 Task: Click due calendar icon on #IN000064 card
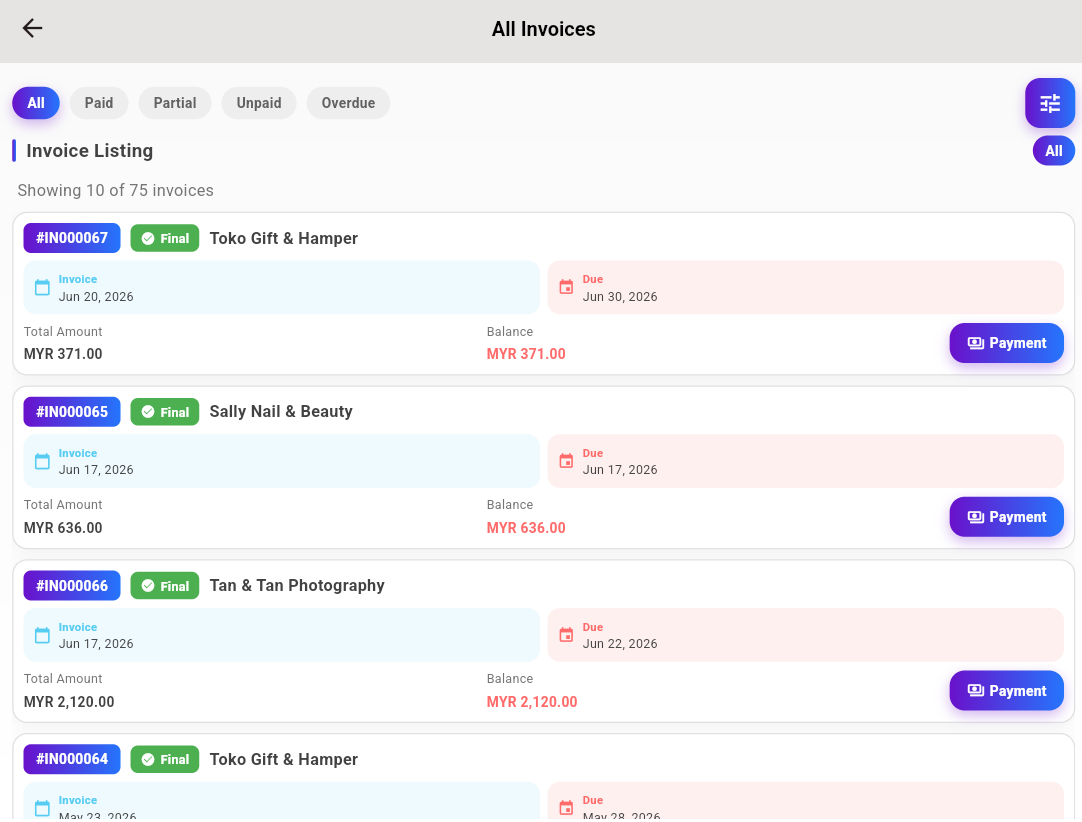click(566, 808)
